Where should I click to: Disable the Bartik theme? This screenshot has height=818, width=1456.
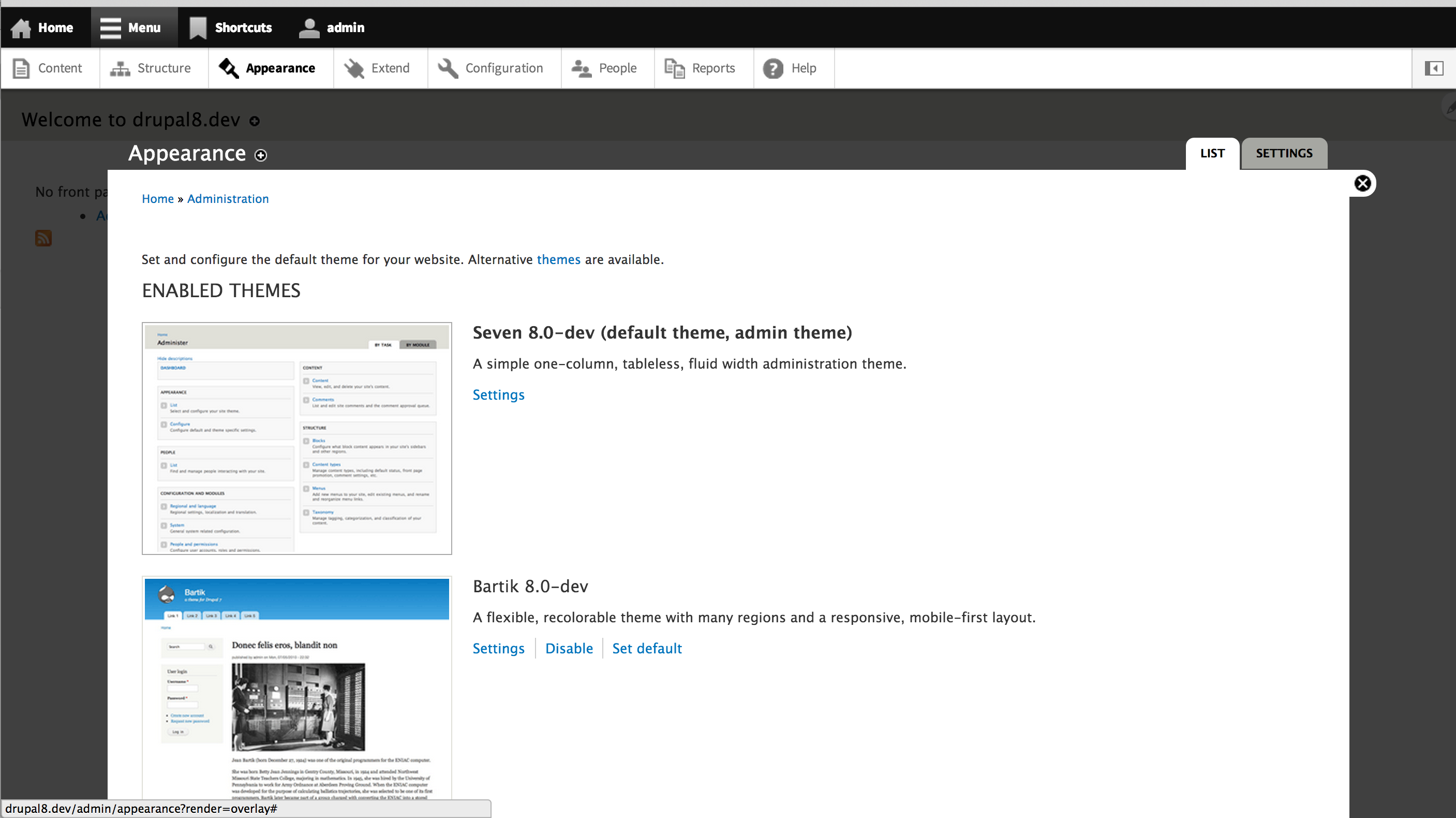click(x=569, y=648)
